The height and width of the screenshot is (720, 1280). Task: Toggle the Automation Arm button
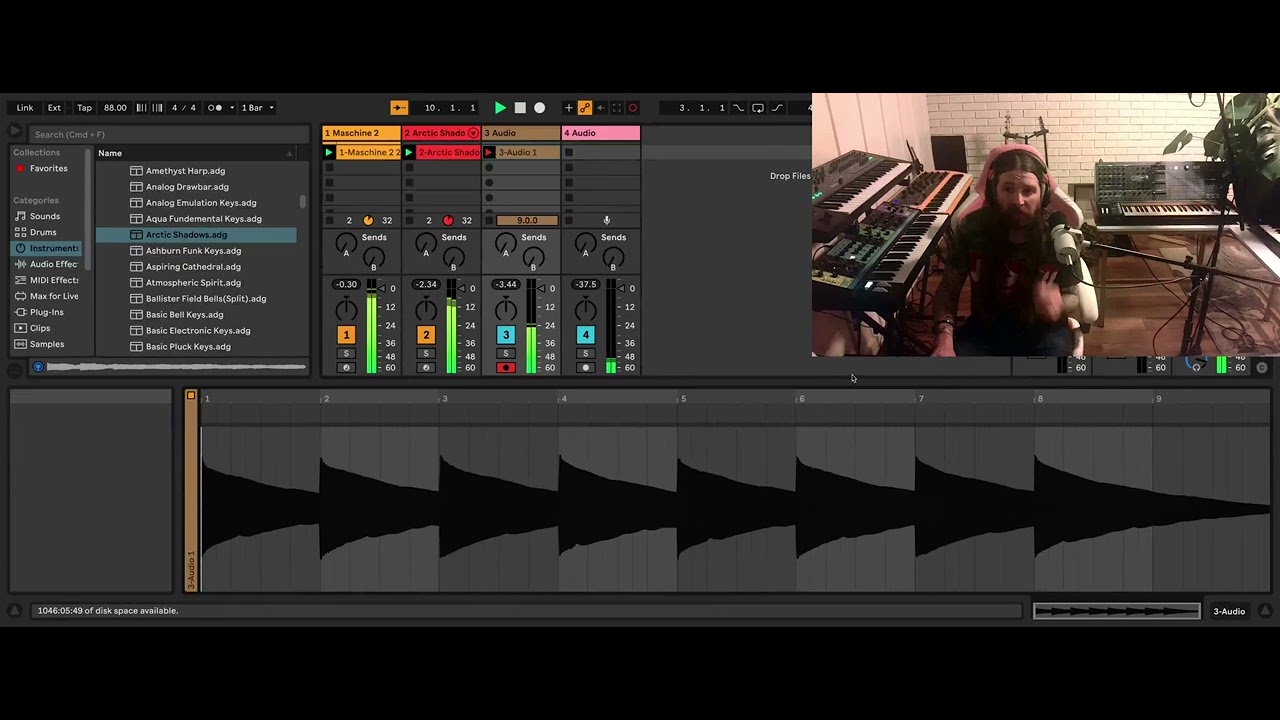point(585,108)
